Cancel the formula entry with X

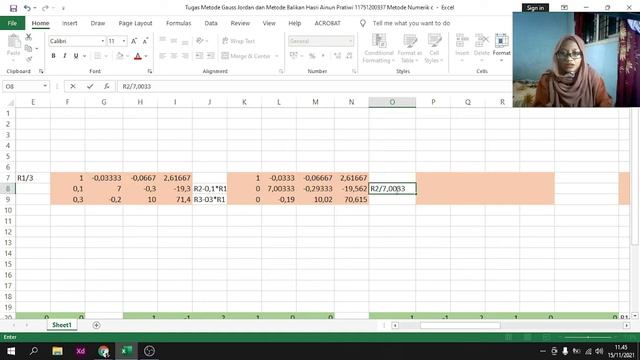73,86
